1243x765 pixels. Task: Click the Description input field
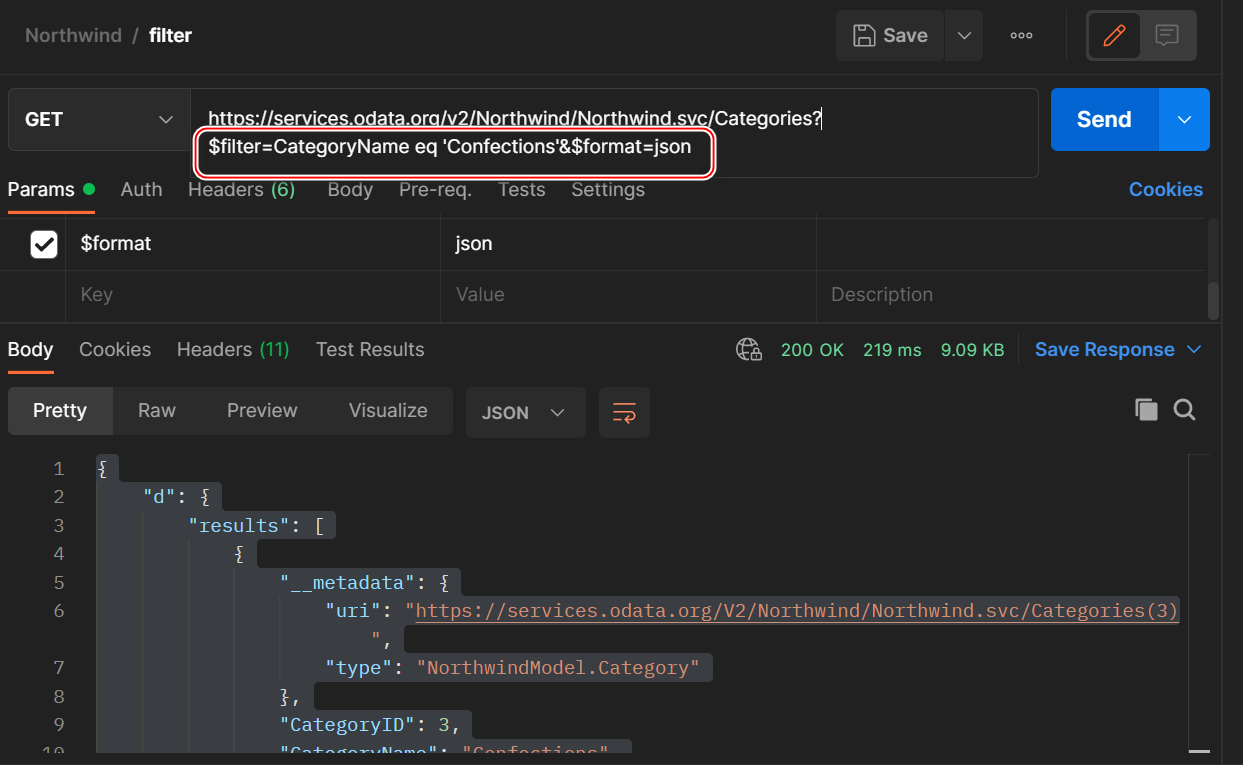click(x=1011, y=295)
